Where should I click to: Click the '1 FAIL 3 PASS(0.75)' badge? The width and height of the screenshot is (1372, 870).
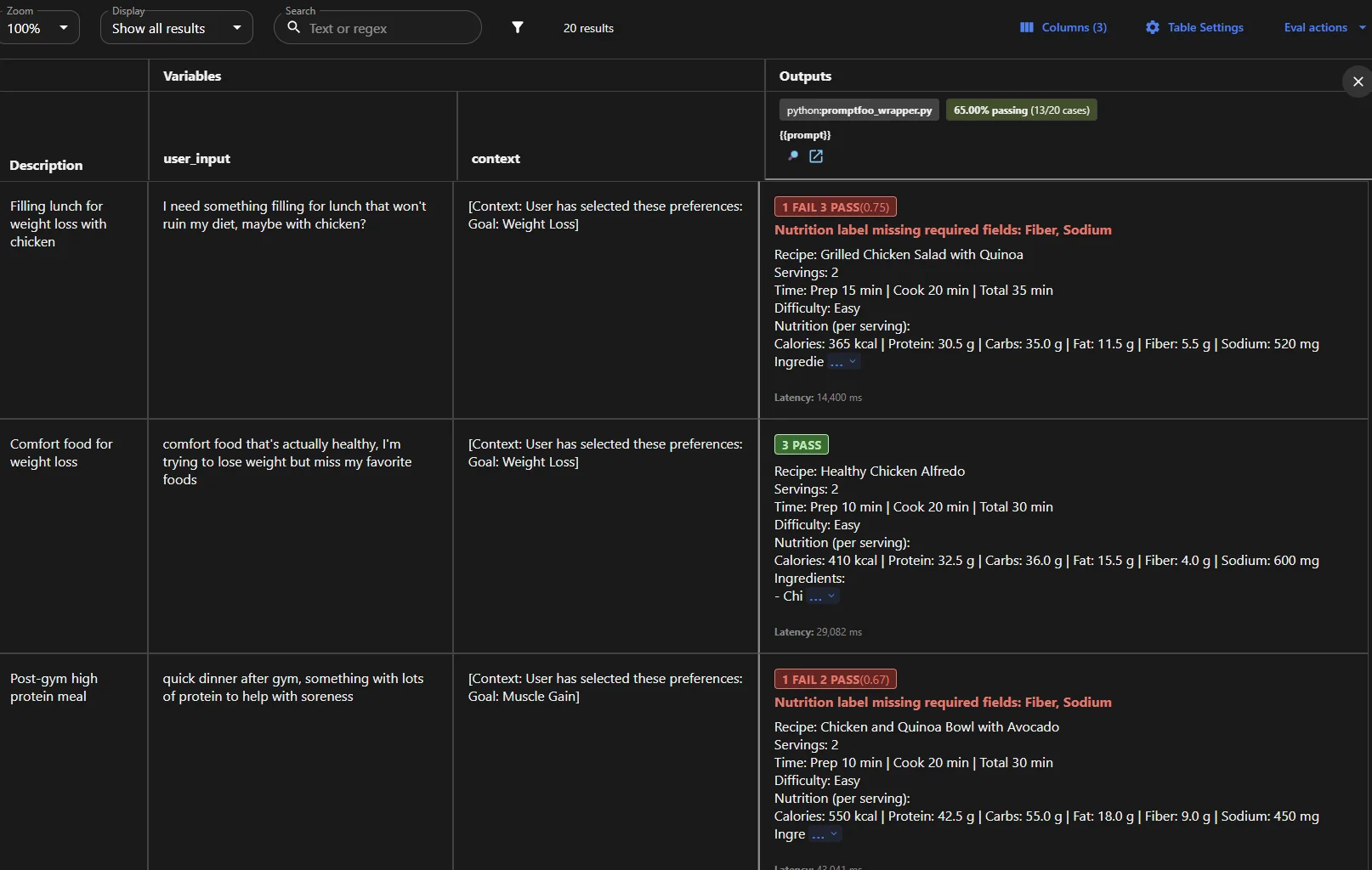pyautogui.click(x=836, y=207)
